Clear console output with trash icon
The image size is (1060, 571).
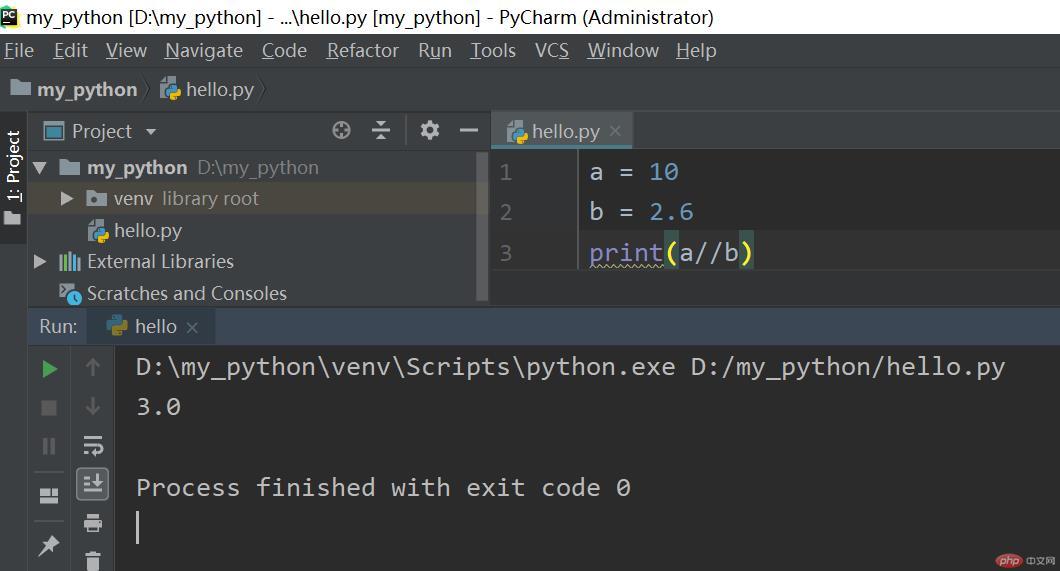(x=93, y=559)
